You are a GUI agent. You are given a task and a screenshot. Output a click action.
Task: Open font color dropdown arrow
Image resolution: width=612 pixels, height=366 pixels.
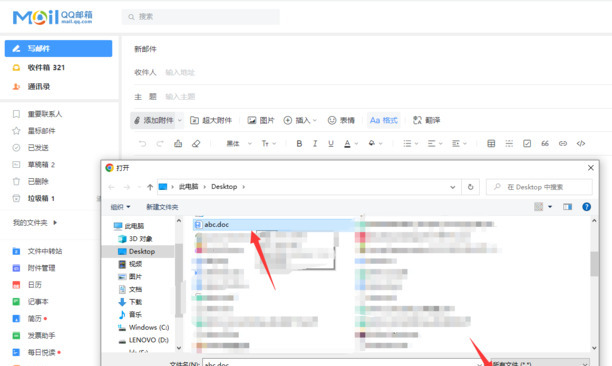(356, 144)
